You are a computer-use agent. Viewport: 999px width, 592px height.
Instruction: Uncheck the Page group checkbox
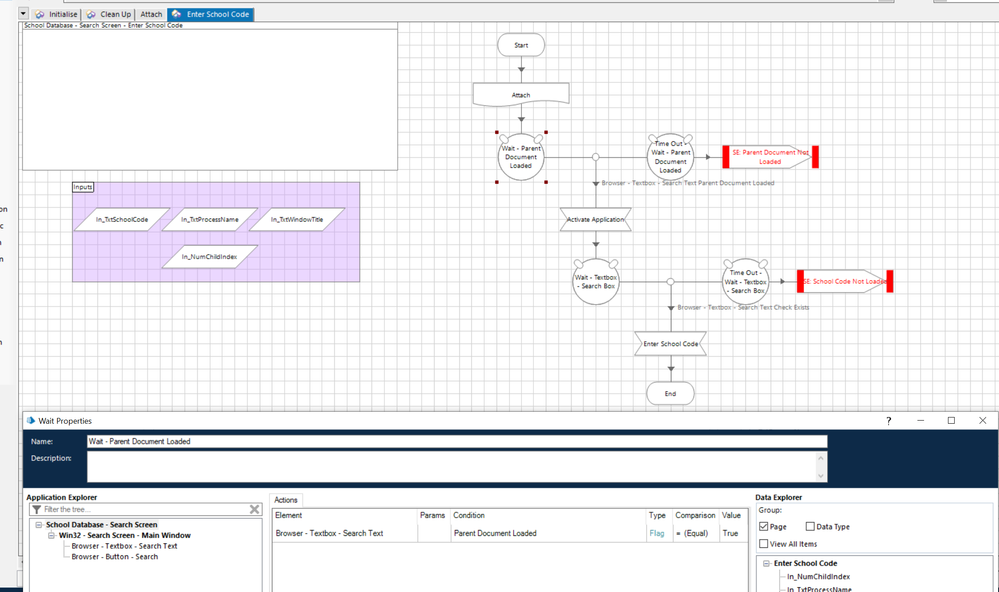765,526
